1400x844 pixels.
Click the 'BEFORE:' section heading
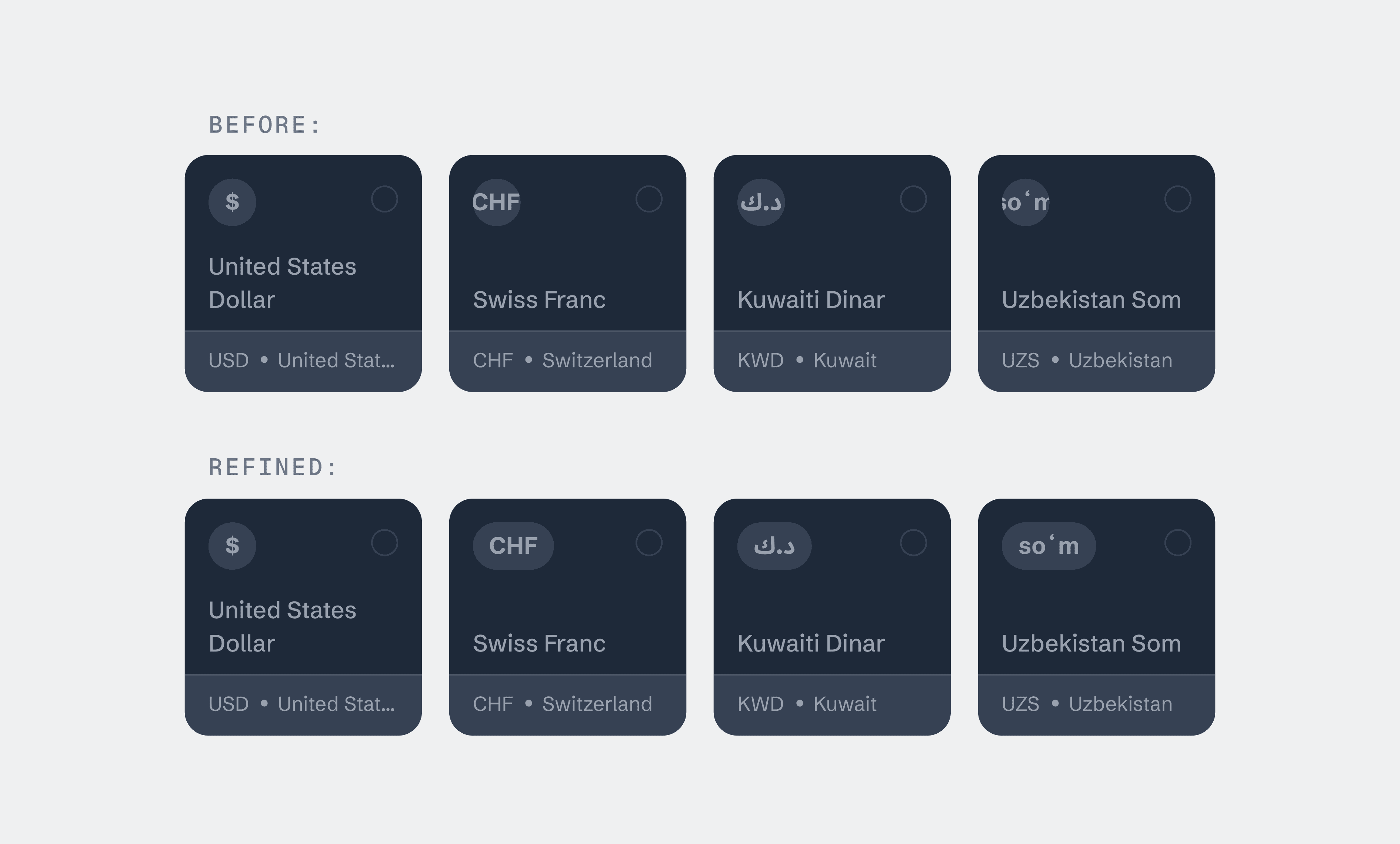(265, 125)
